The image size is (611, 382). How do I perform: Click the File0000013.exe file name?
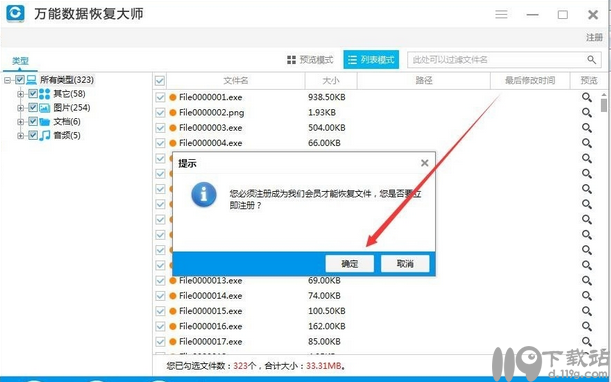(210, 281)
